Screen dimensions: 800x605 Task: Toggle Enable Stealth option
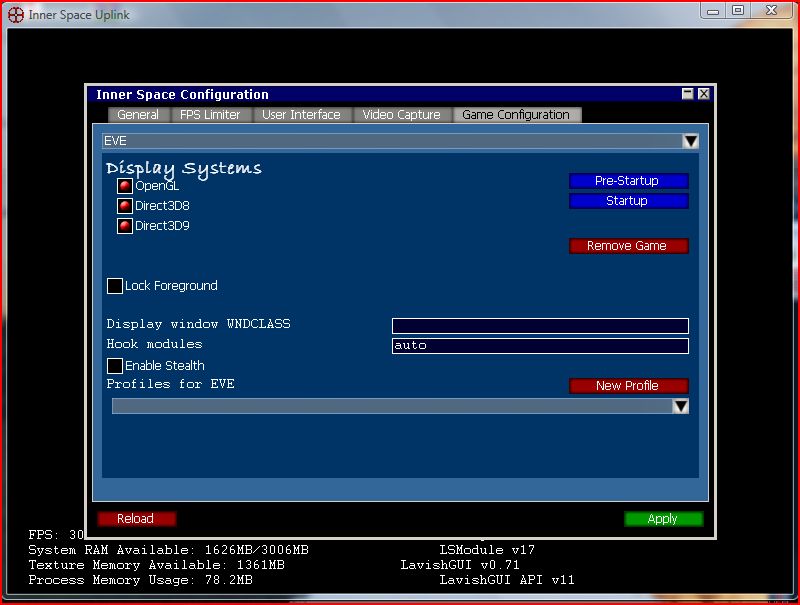click(x=114, y=365)
